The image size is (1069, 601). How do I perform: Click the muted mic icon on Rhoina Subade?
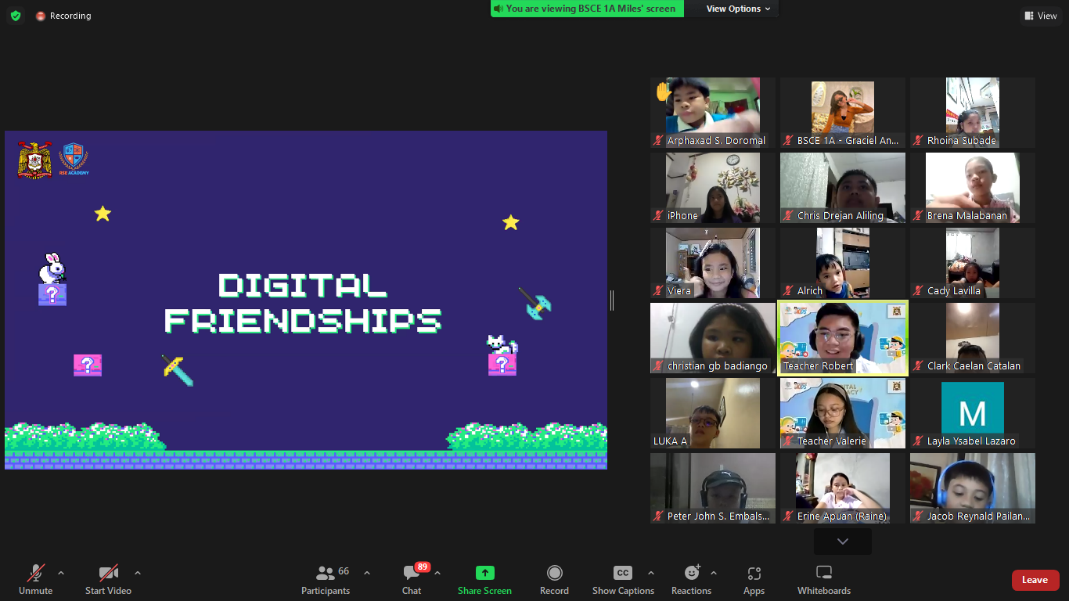coord(918,140)
